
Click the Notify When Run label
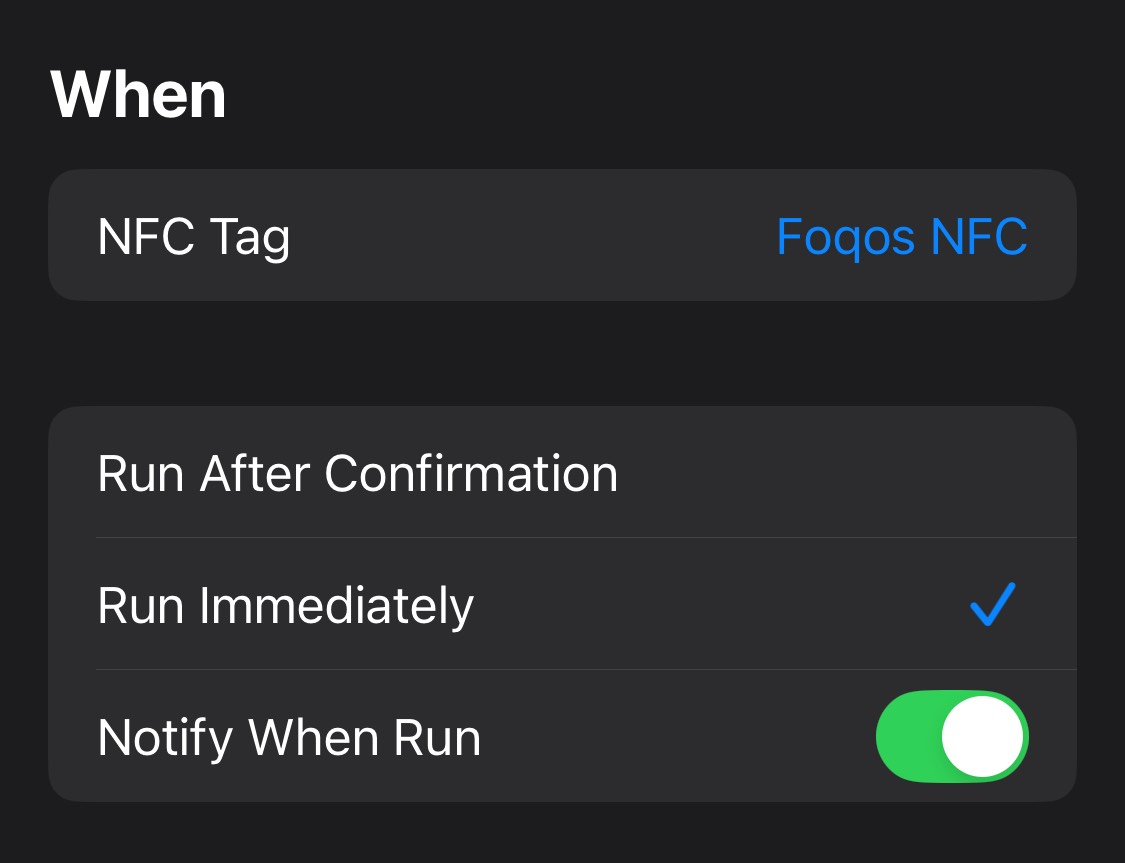288,736
